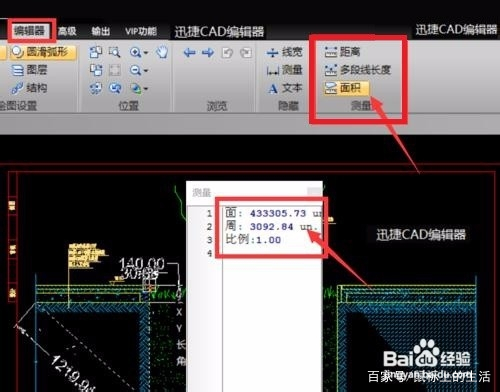Click overlapping squares icon beside zoom-window magnifier

point(96,52)
